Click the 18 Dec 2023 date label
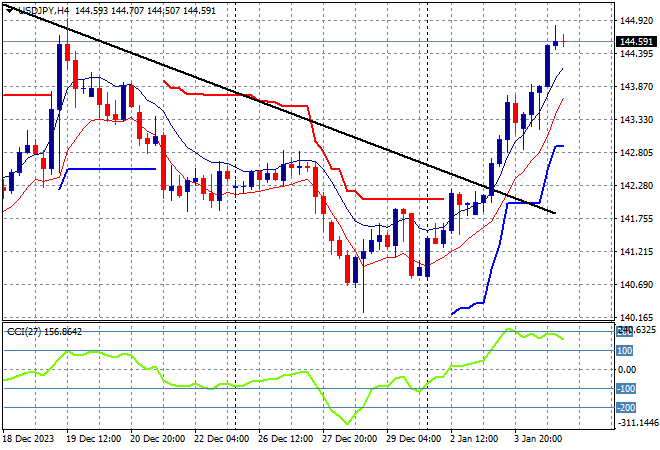The height and width of the screenshot is (450, 660). pos(29,439)
